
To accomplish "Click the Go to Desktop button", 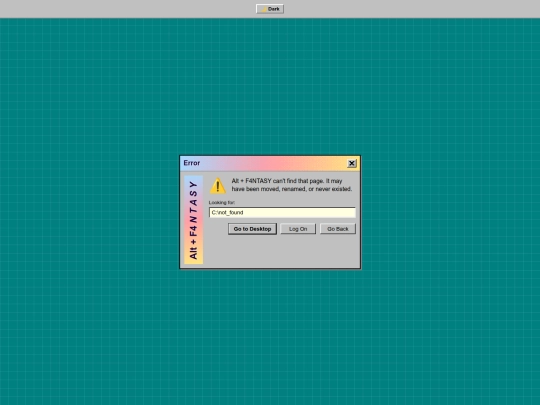I will pos(252,229).
